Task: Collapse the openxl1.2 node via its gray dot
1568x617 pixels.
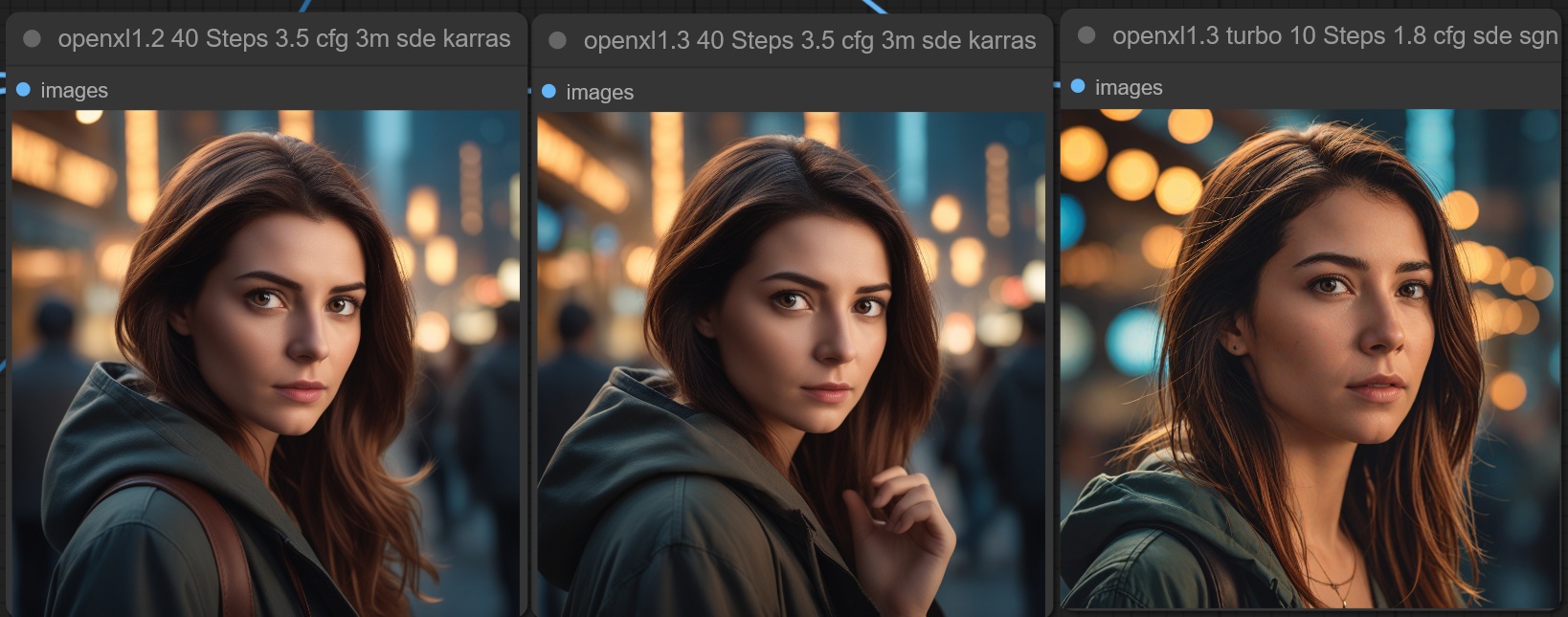Action: coord(32,38)
